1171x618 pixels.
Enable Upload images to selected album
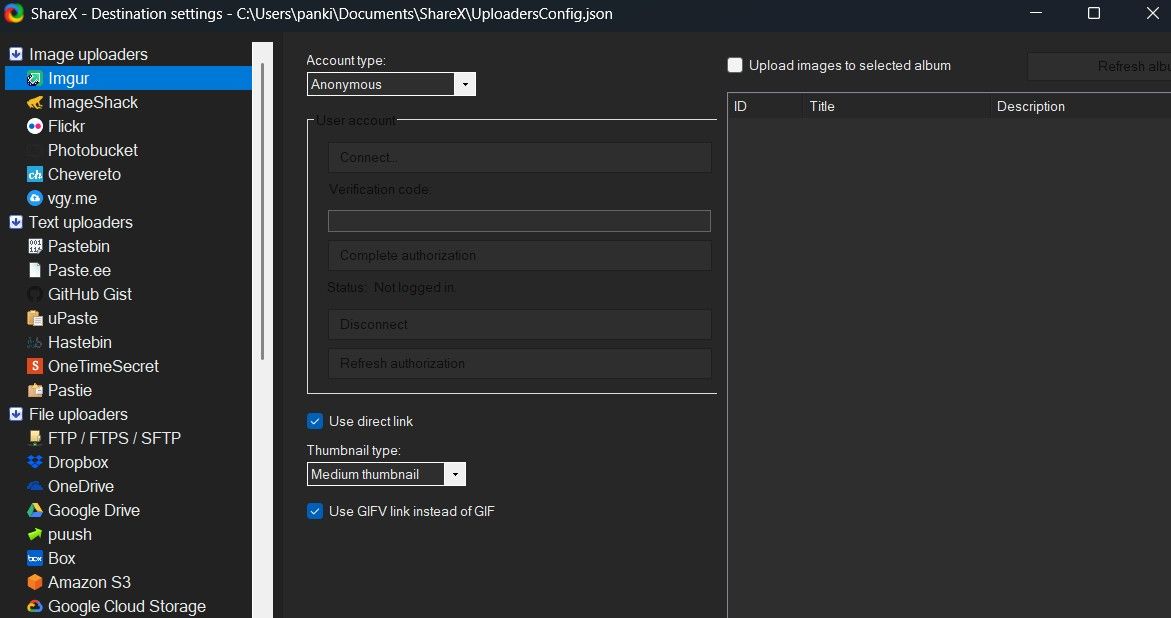[736, 66]
